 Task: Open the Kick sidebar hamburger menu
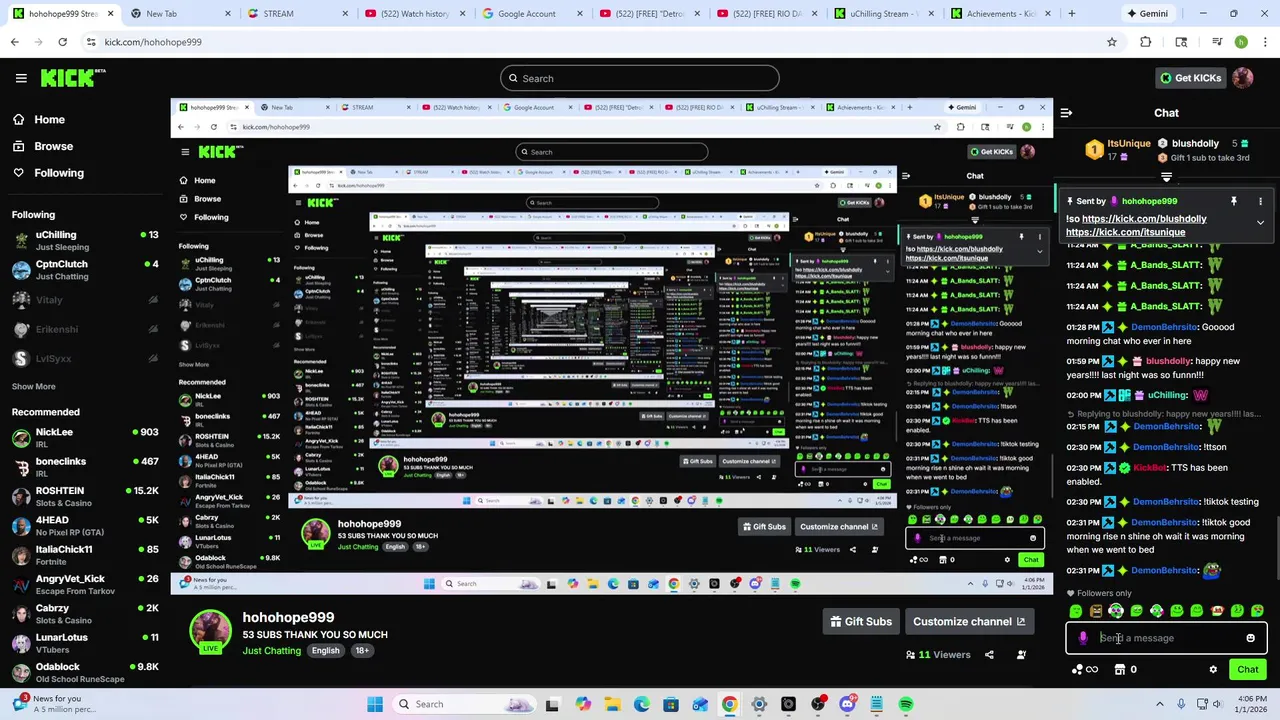point(21,78)
